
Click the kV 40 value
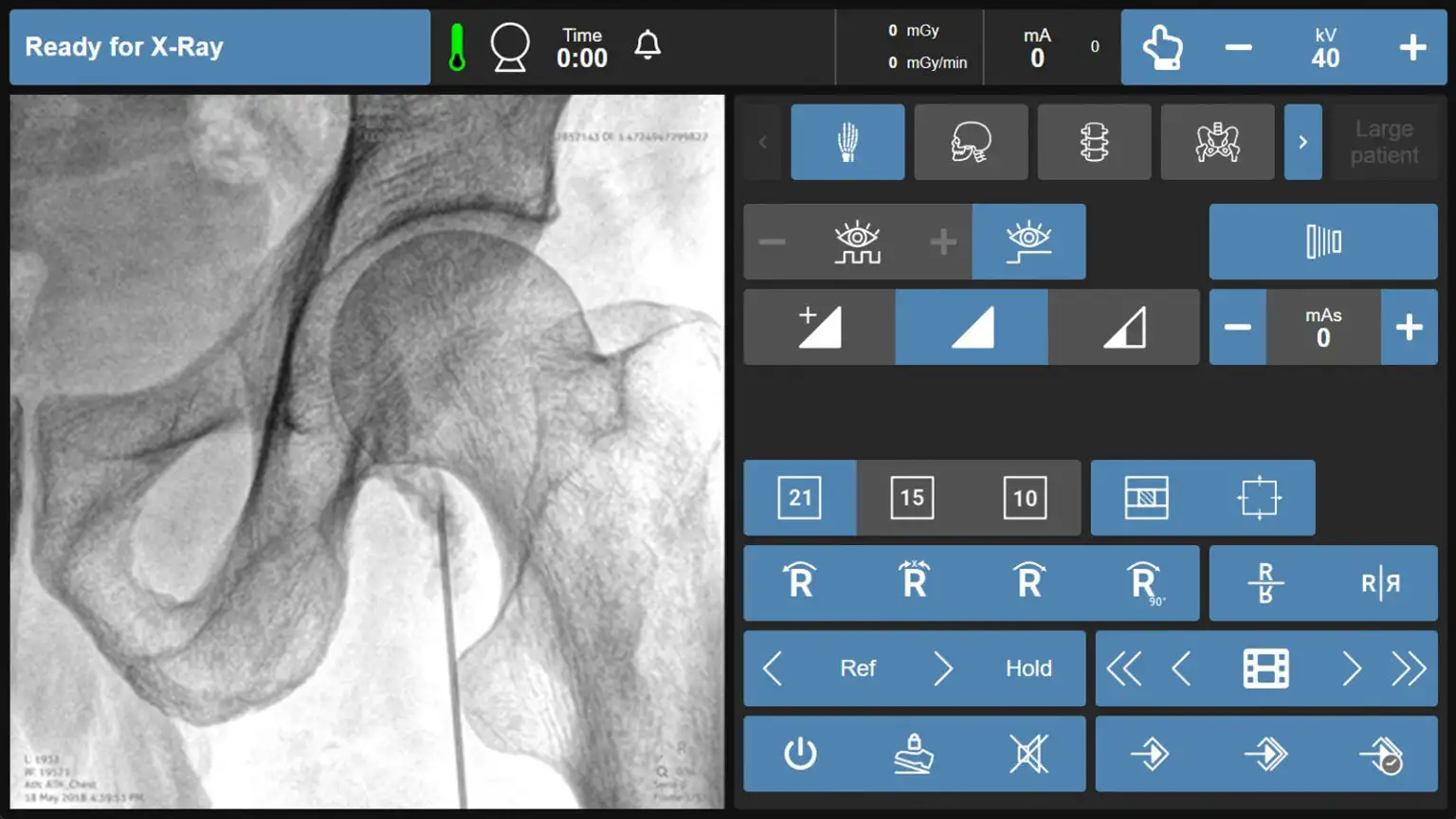tap(1325, 47)
